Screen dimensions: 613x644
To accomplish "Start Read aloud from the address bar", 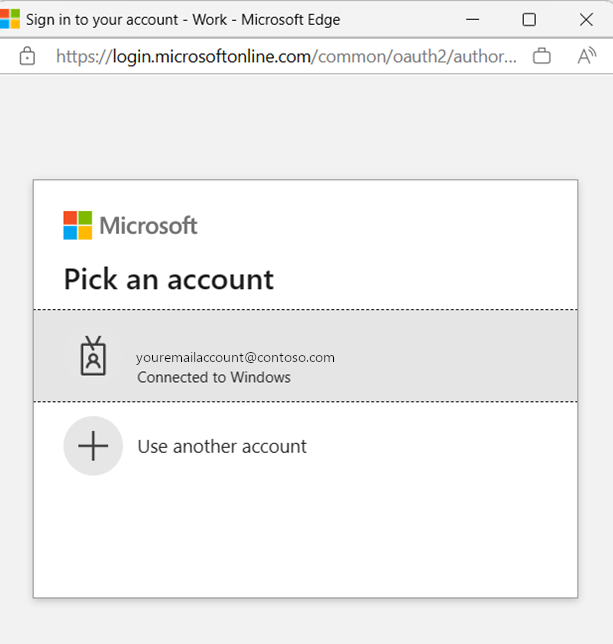I will [587, 57].
